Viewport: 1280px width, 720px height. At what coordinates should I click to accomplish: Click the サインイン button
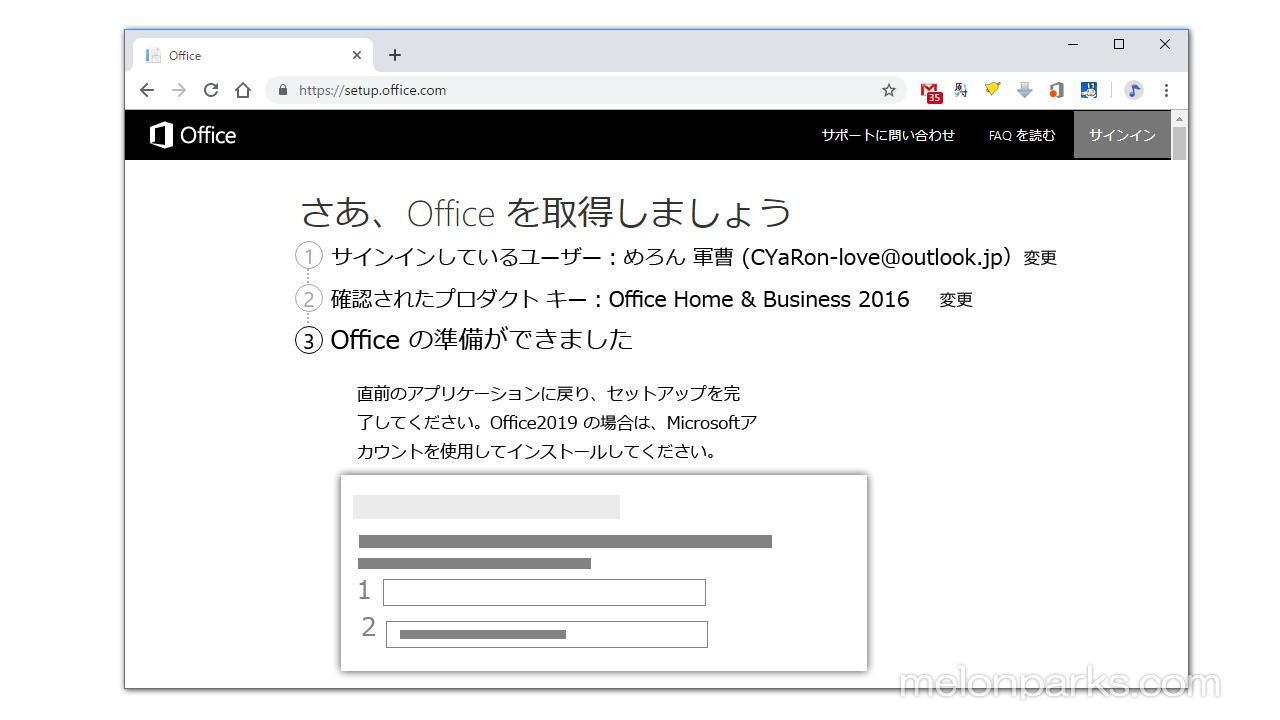coord(1122,135)
